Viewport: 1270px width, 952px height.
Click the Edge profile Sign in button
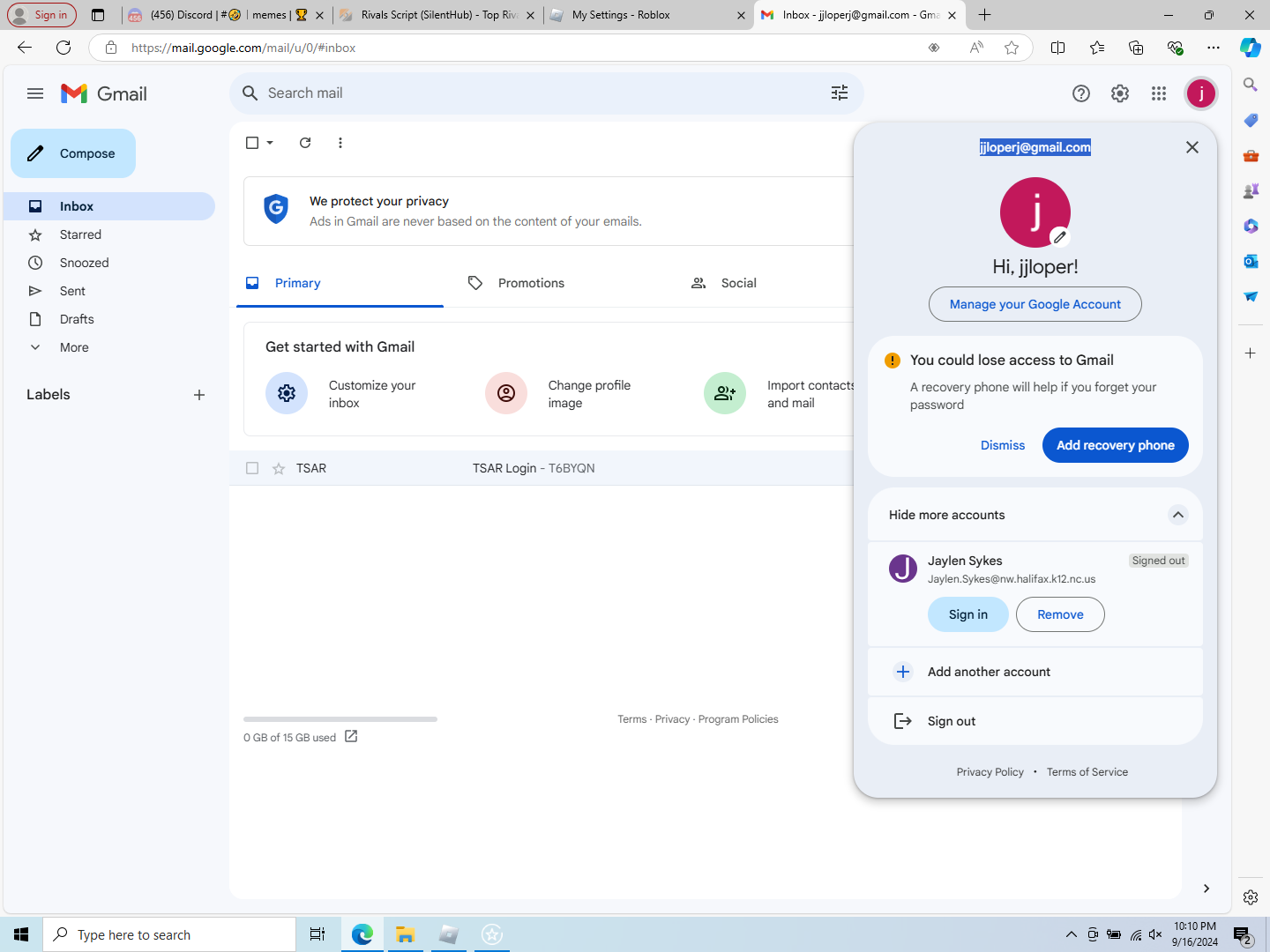point(41,15)
